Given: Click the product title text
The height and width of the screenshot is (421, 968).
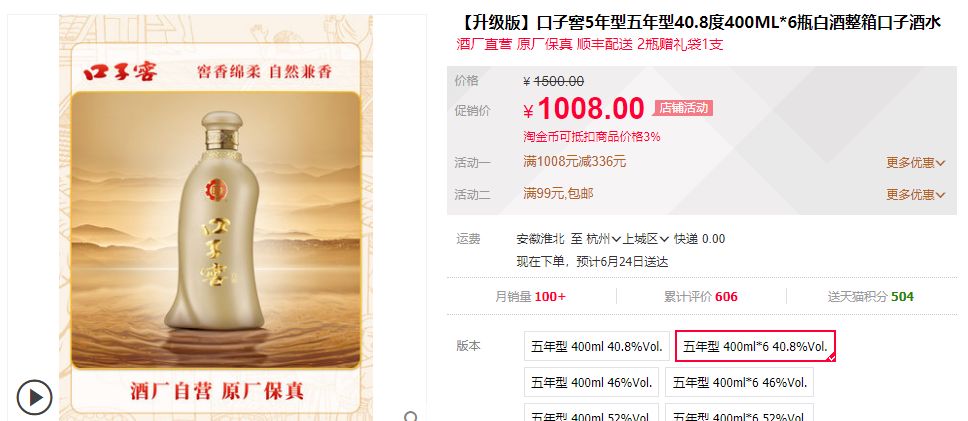Looking at the screenshot, I should 699,23.
